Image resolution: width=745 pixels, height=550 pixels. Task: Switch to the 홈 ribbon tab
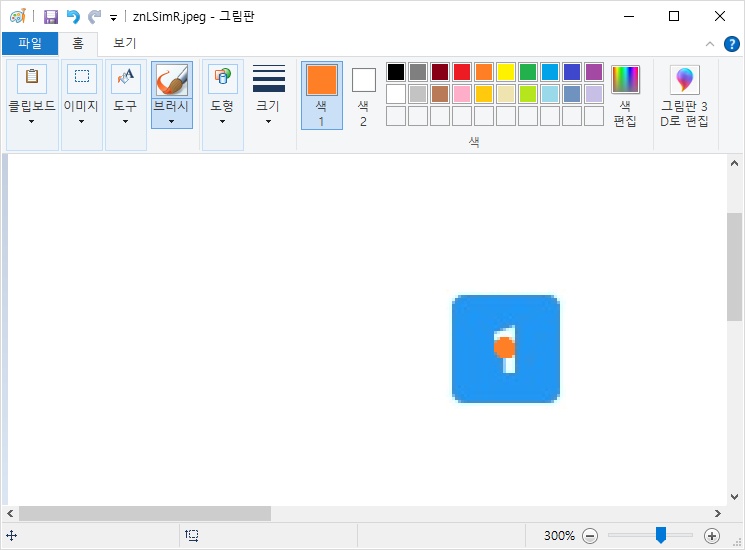point(78,43)
